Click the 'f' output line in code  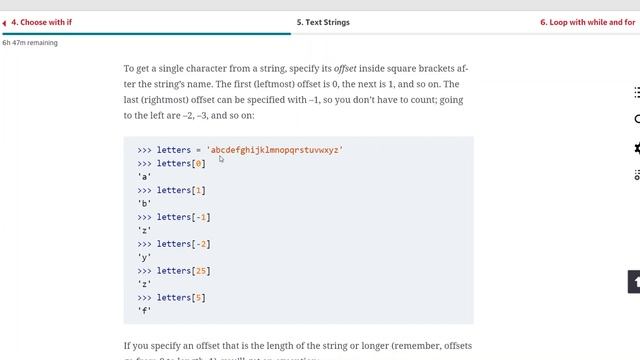coord(144,311)
